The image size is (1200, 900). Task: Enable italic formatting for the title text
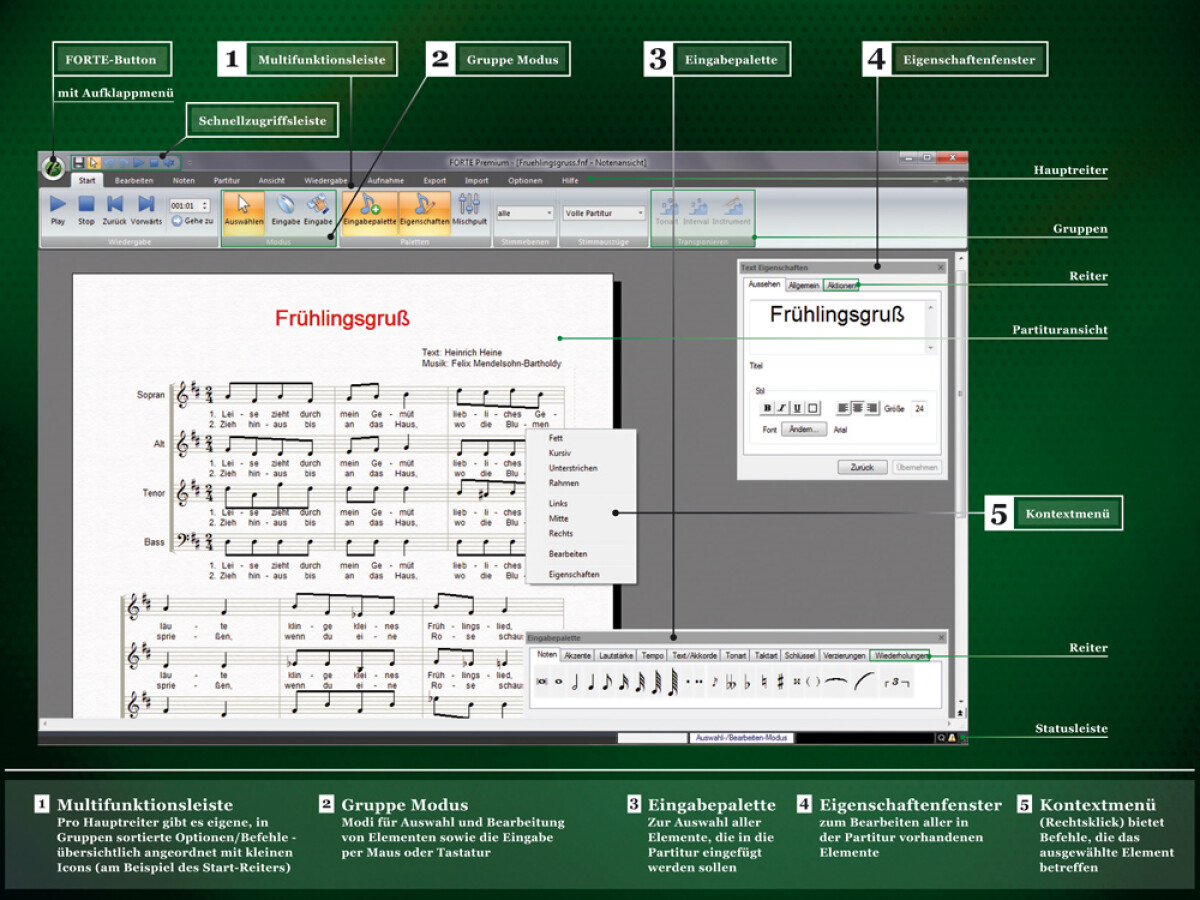coord(781,408)
